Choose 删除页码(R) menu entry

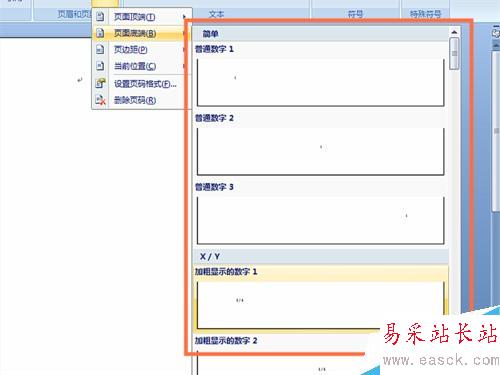142,100
